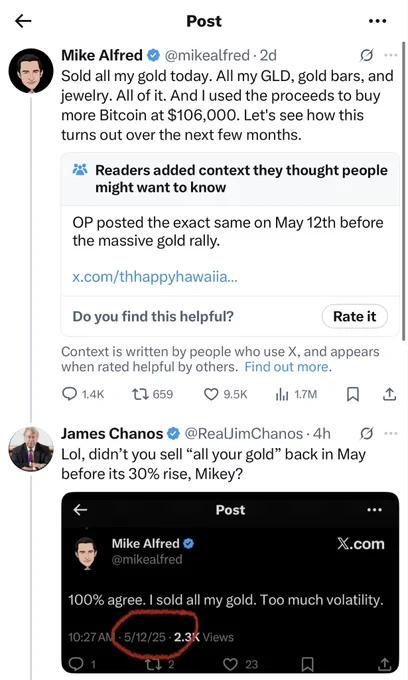Tap the Grok icon on James Chanos's reply
408x680 pixels.
366,433
